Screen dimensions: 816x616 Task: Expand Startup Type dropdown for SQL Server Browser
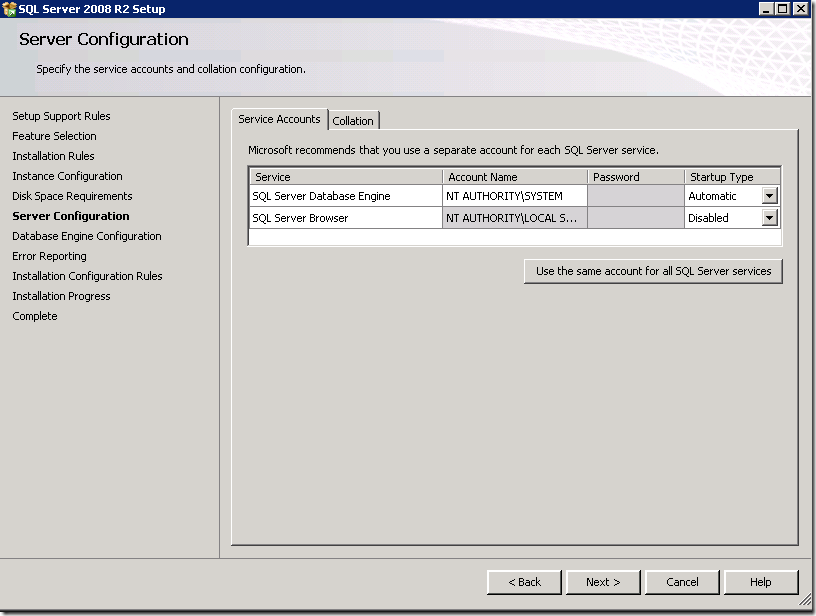point(769,218)
